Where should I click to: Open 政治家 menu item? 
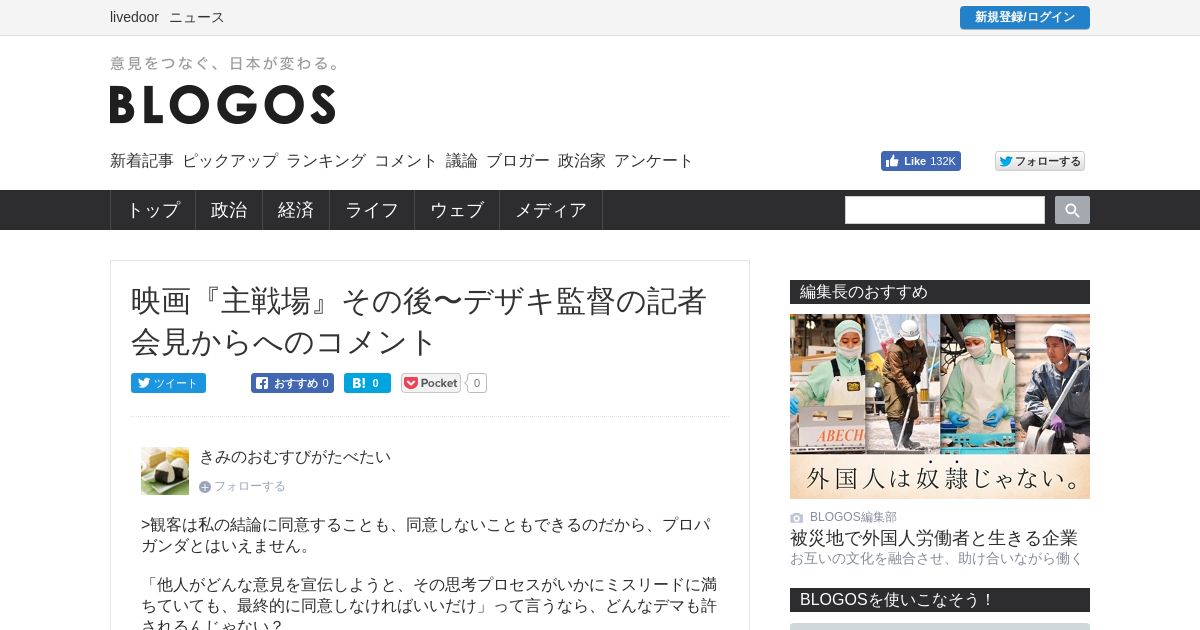coord(582,161)
